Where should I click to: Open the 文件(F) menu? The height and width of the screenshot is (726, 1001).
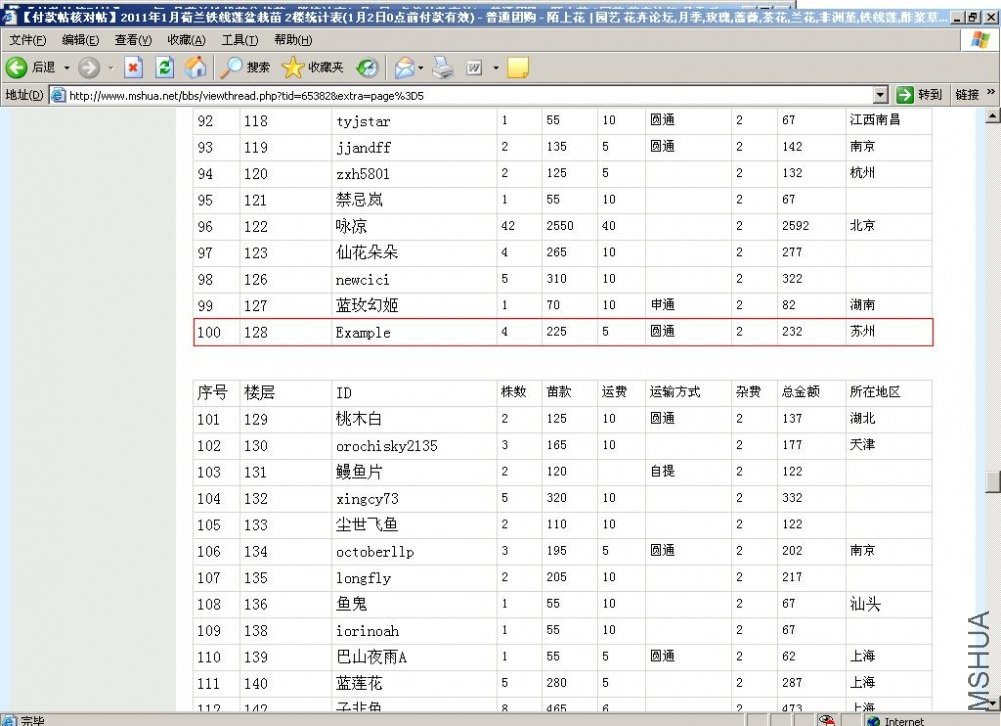tap(27, 40)
